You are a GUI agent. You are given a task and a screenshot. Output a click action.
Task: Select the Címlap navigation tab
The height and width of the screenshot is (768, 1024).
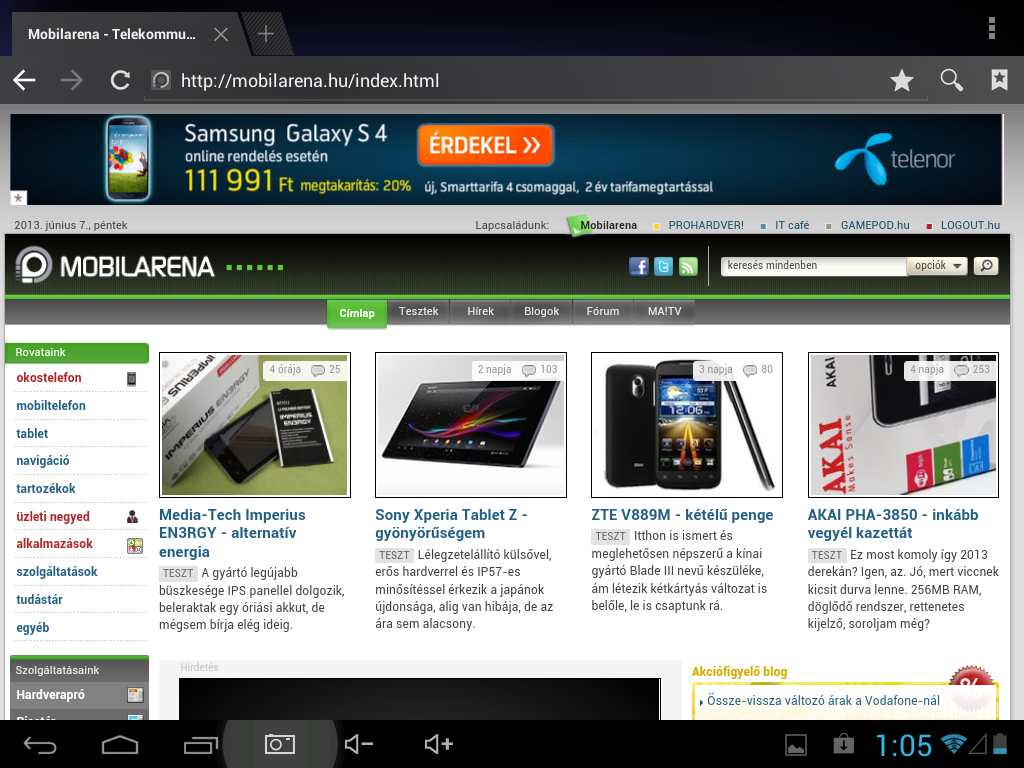pos(357,313)
